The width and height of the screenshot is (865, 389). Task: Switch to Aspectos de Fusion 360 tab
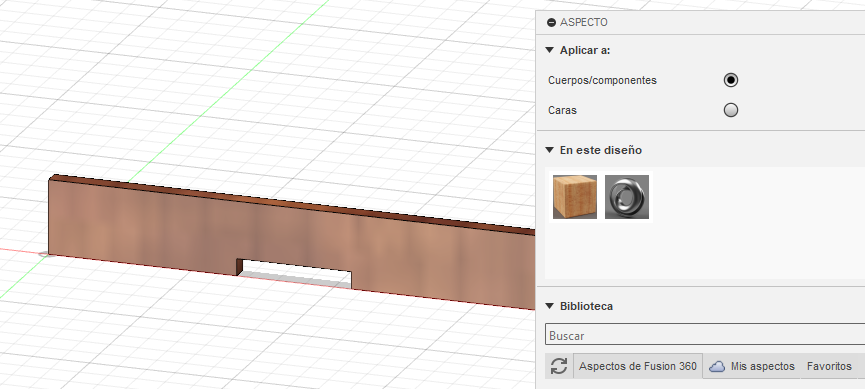pyautogui.click(x=638, y=366)
